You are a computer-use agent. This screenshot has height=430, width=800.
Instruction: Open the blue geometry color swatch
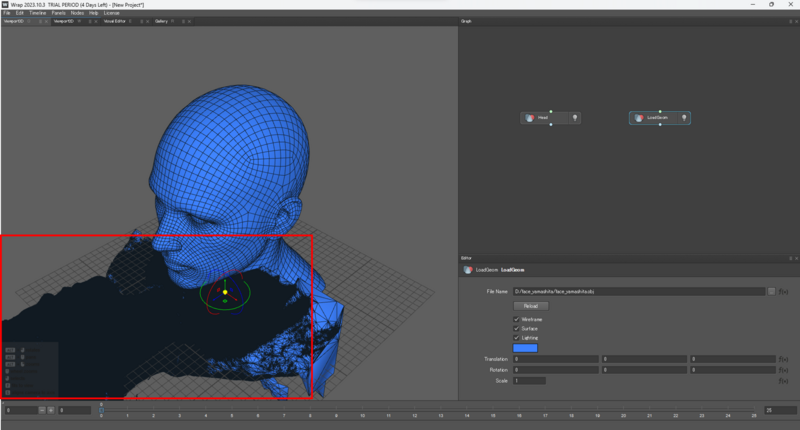coord(525,348)
